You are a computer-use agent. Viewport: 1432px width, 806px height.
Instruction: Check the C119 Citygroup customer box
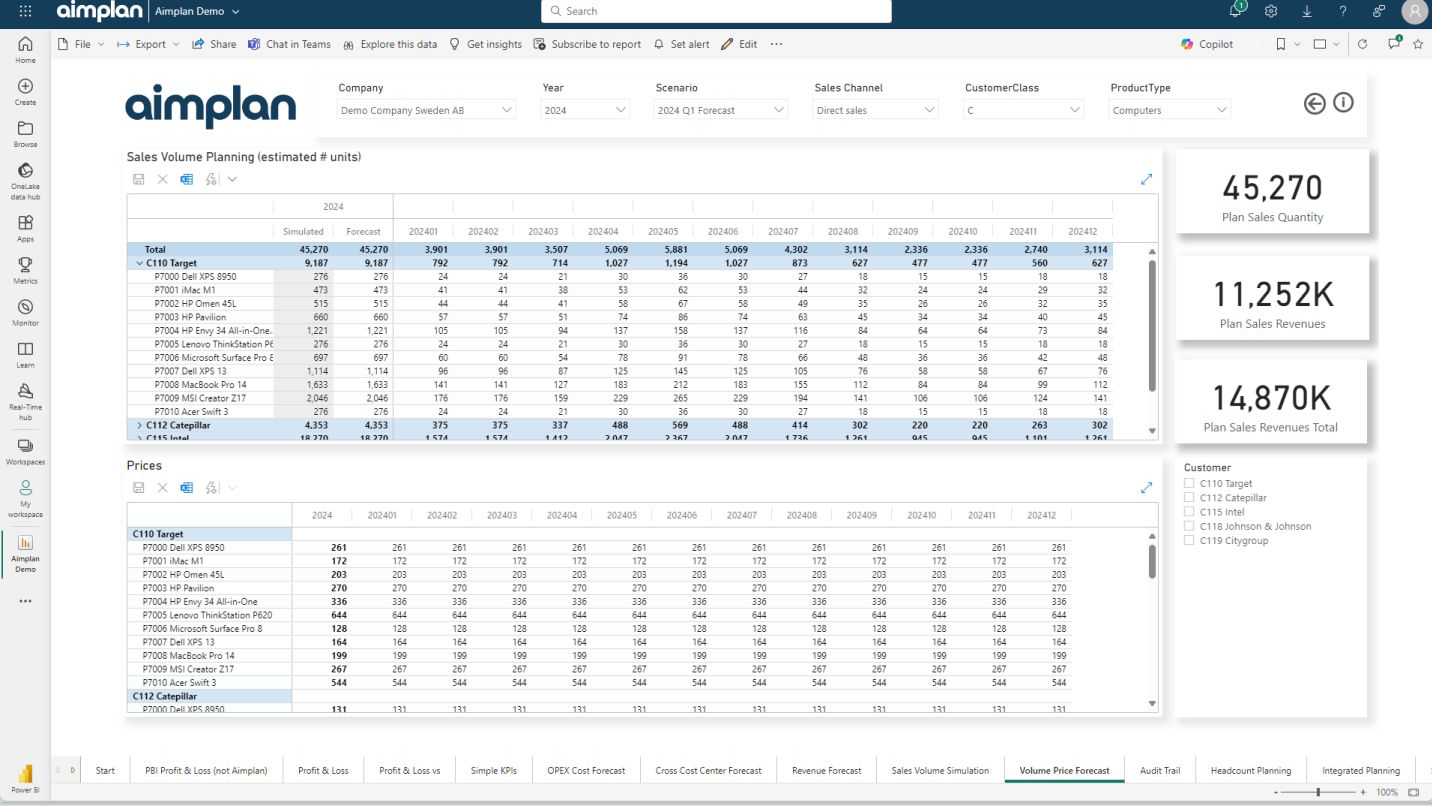pyautogui.click(x=1189, y=540)
